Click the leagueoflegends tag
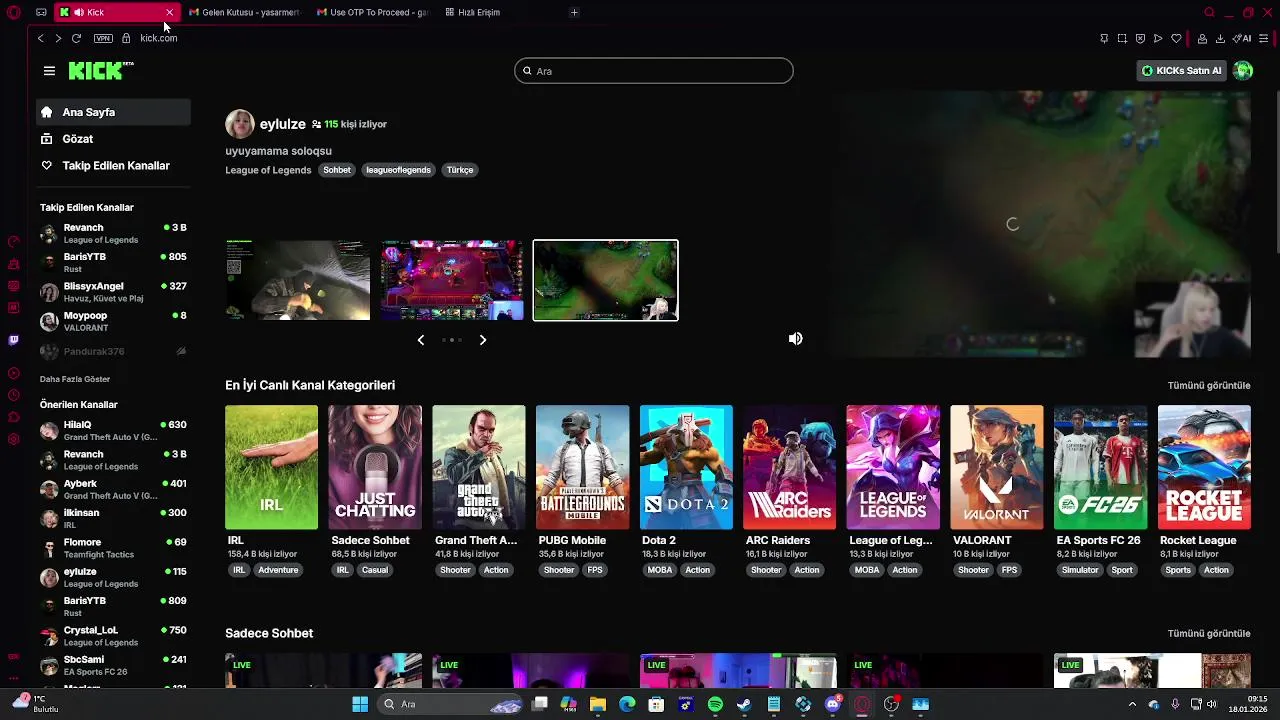Image resolution: width=1280 pixels, height=720 pixels. tap(398, 170)
